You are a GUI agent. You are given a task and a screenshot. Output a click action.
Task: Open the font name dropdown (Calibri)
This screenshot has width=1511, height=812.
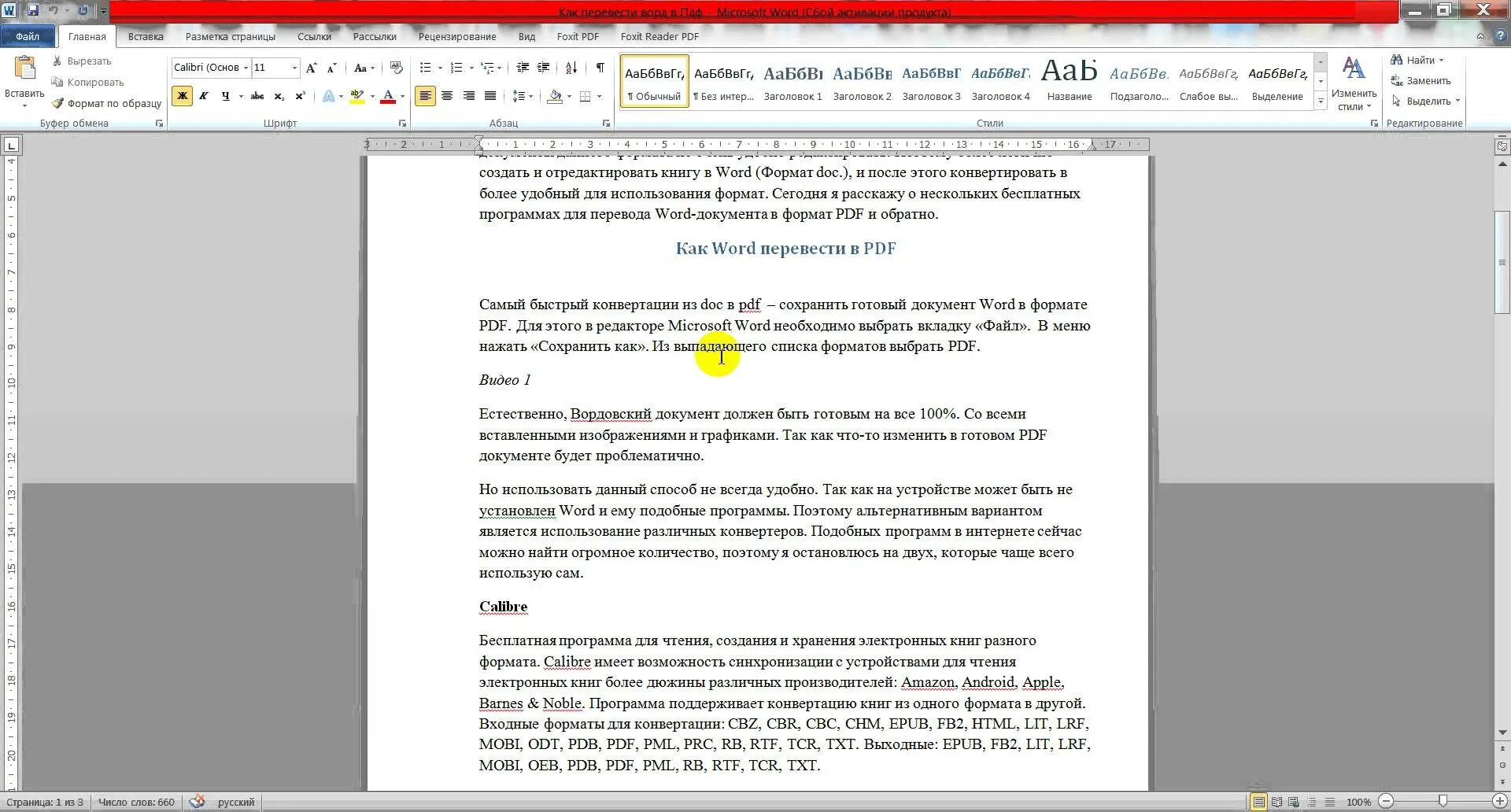[246, 68]
